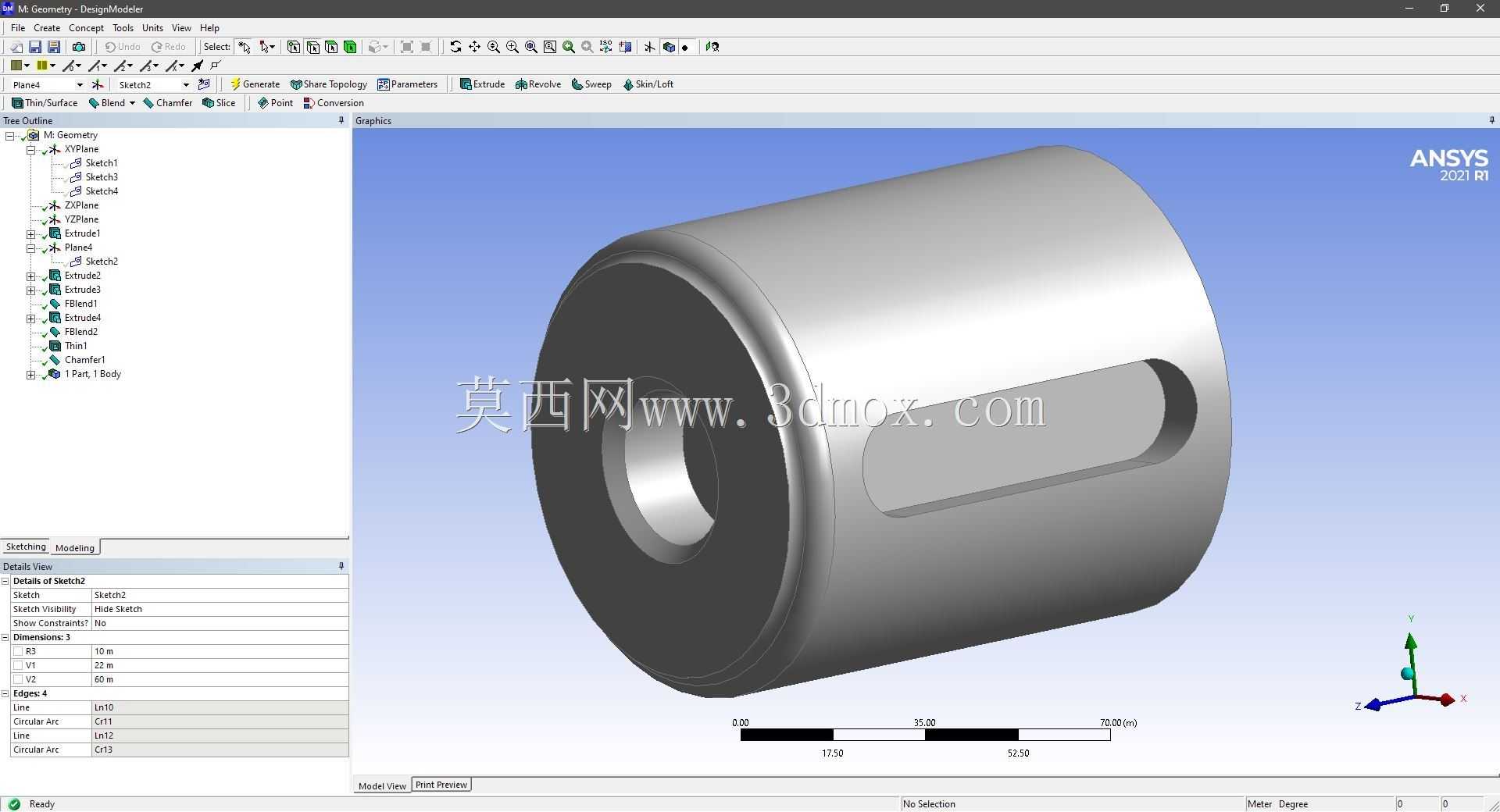Viewport: 1500px width, 812px height.
Task: Edit the R3 value field showing 10 m
Action: click(x=220, y=651)
